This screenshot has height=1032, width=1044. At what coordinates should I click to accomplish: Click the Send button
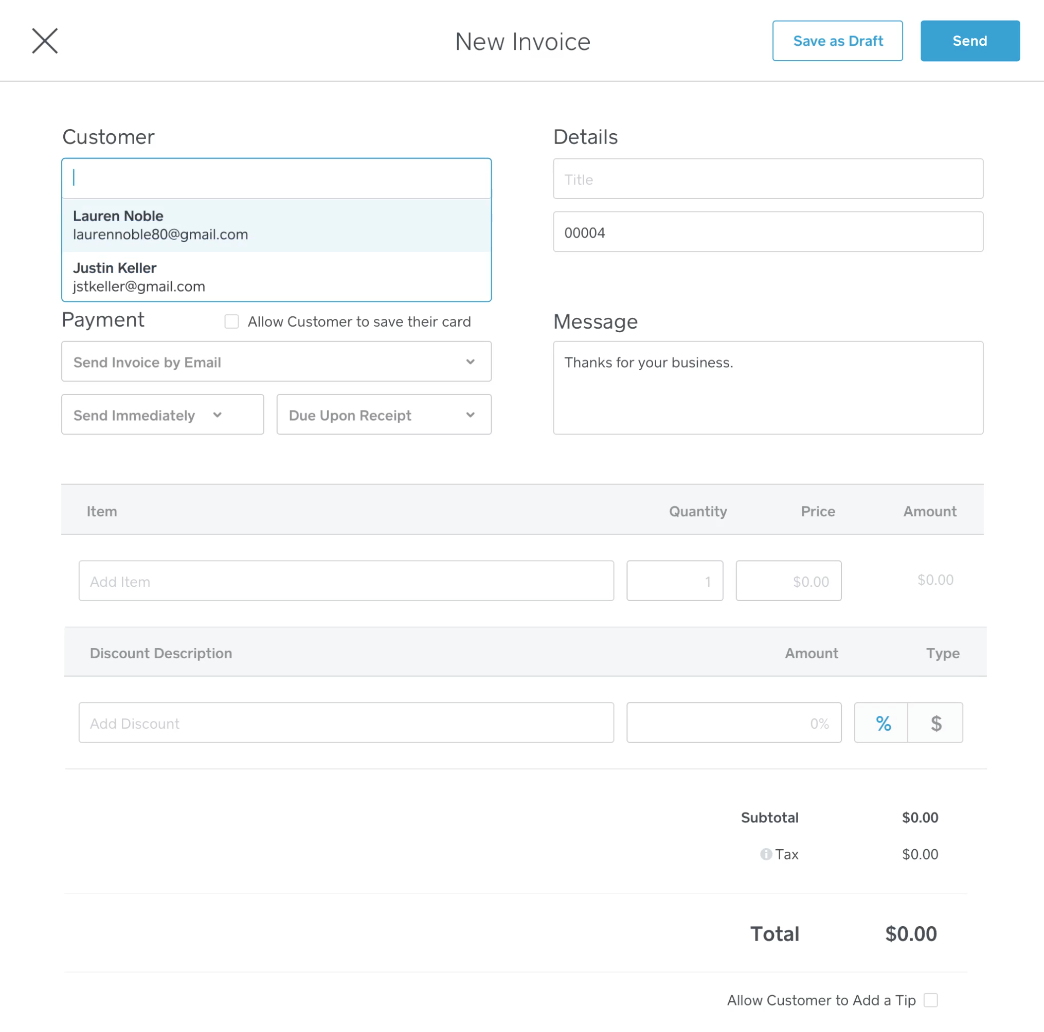(969, 40)
